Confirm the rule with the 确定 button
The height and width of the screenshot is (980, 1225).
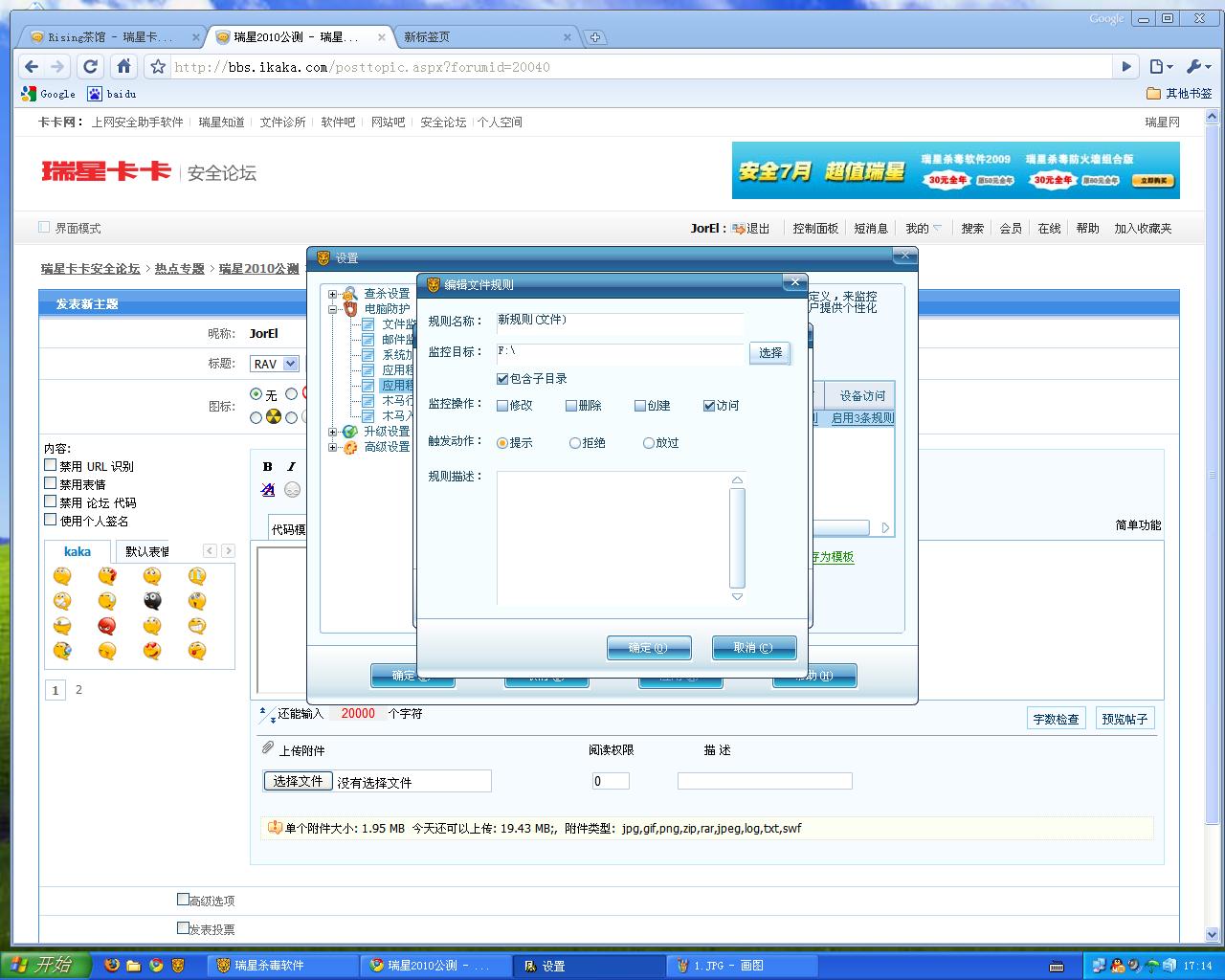click(x=649, y=648)
